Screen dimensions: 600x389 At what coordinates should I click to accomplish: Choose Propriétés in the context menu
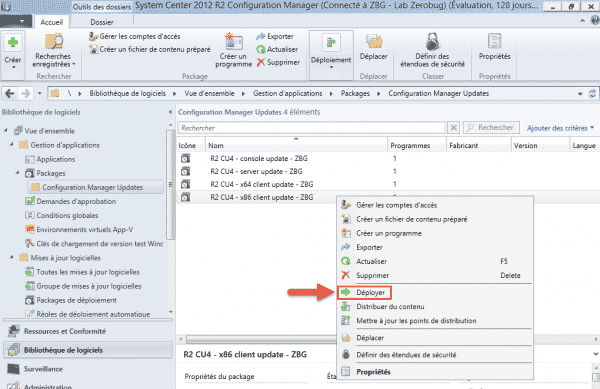[x=435, y=371]
